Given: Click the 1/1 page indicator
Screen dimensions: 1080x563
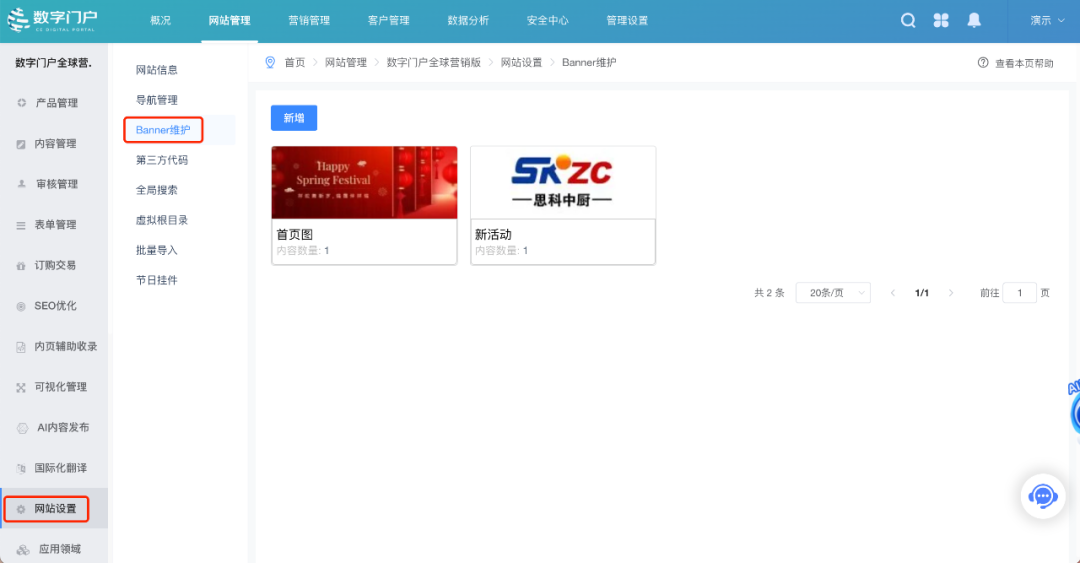Looking at the screenshot, I should point(922,293).
